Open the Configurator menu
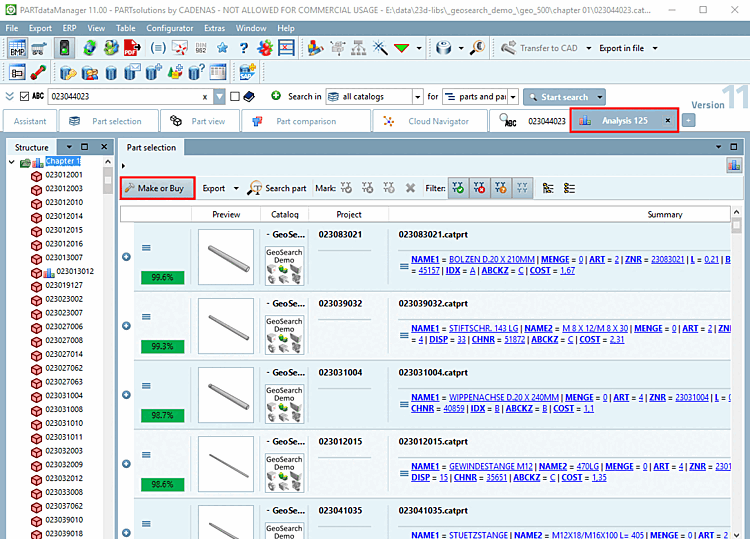 169,28
